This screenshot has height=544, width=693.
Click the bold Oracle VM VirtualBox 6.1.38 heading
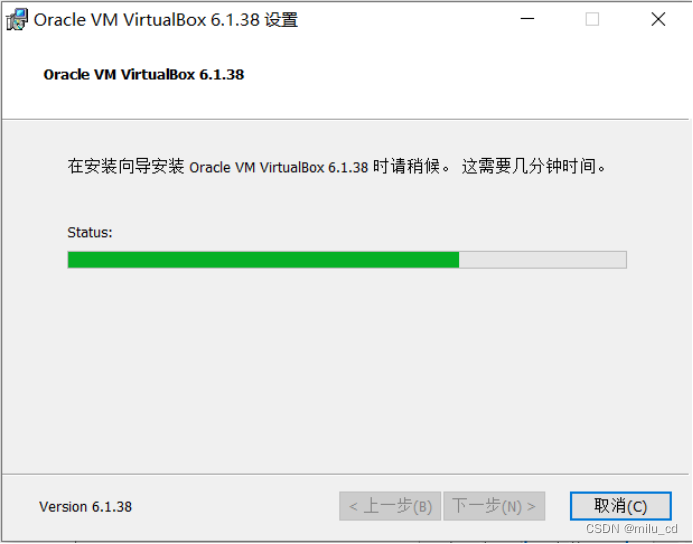click(x=144, y=74)
